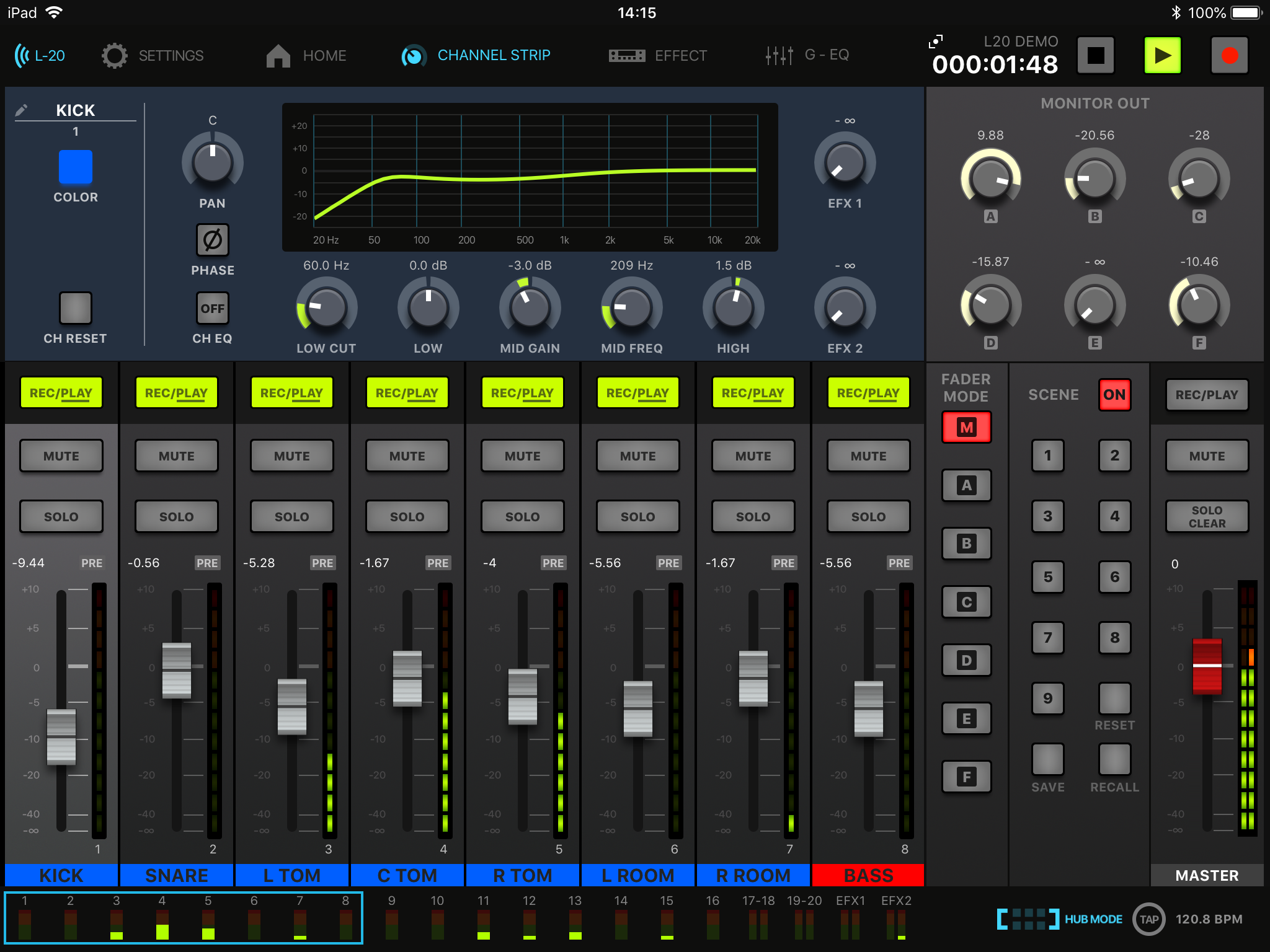Click the pencil icon beside KICK name
The width and height of the screenshot is (1270, 952).
pyautogui.click(x=22, y=110)
